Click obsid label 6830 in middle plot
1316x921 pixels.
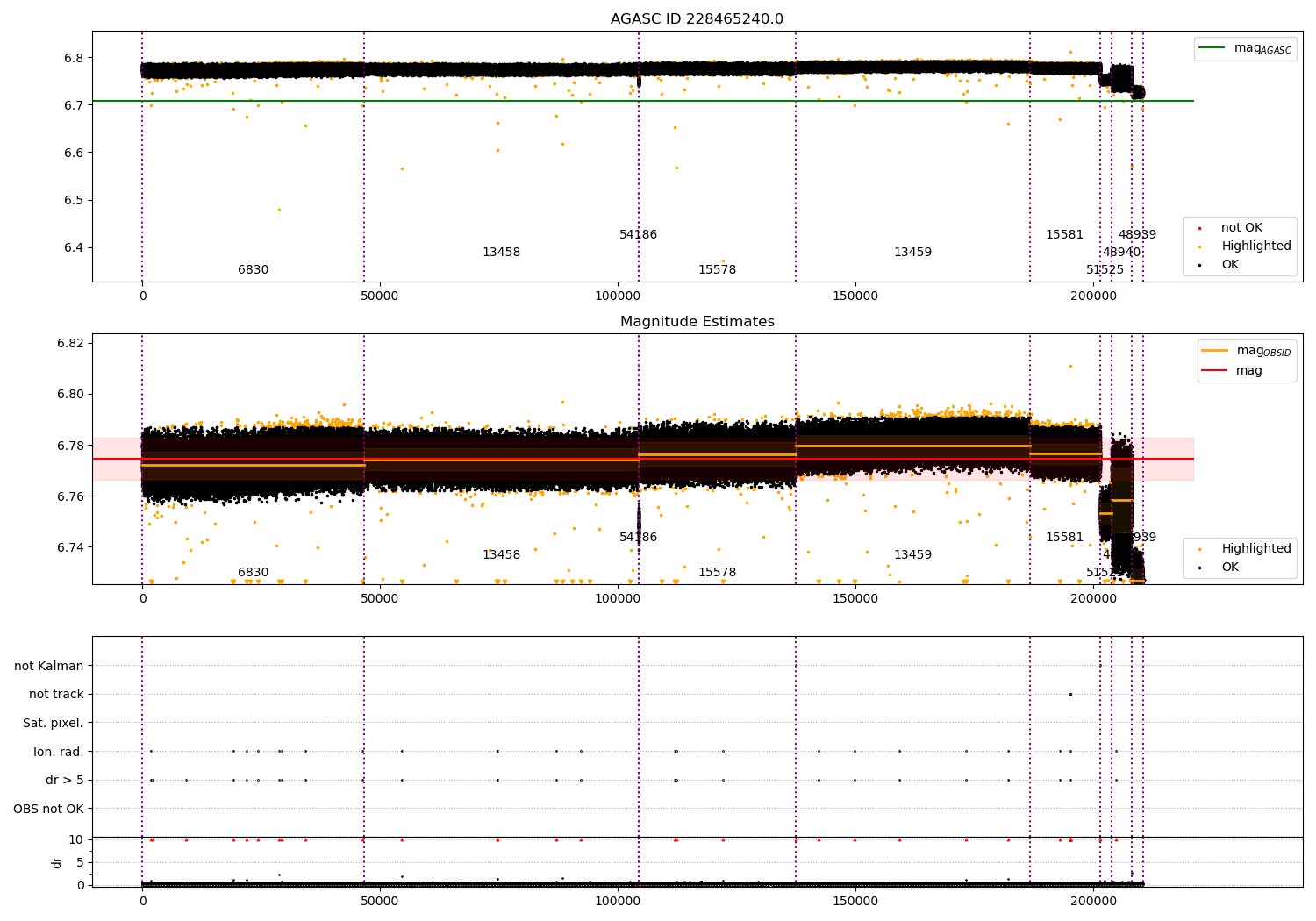pyautogui.click(x=253, y=573)
